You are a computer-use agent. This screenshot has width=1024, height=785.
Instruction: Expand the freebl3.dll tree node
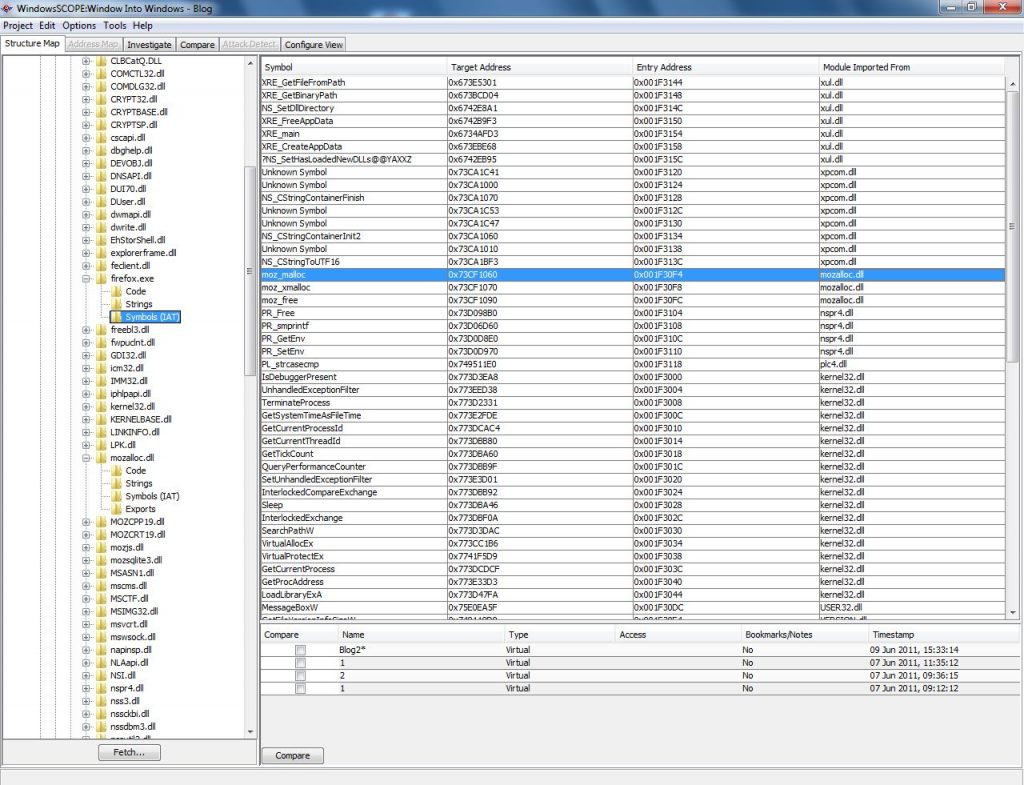tap(86, 330)
